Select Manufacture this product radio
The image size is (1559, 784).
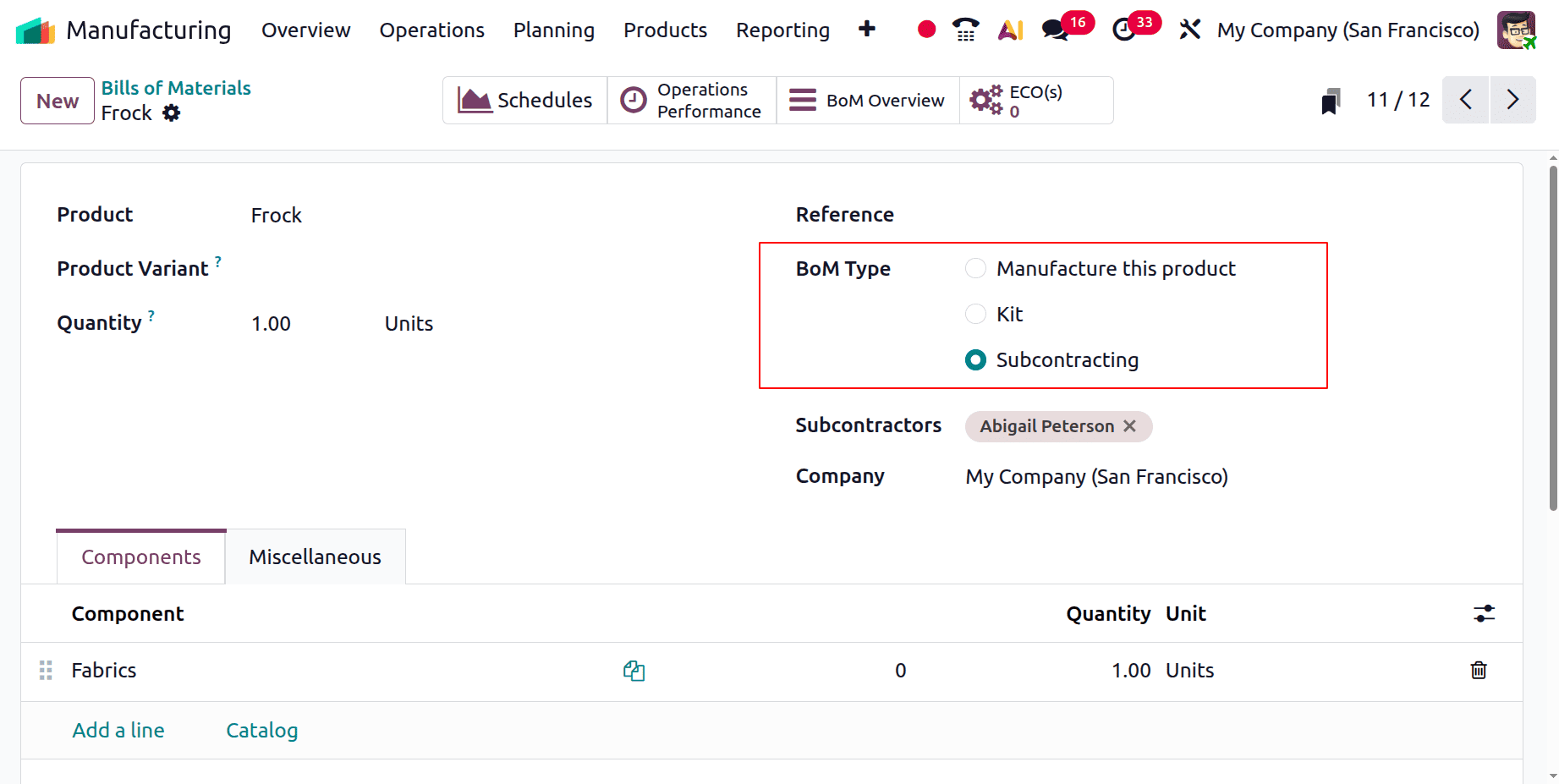[975, 268]
